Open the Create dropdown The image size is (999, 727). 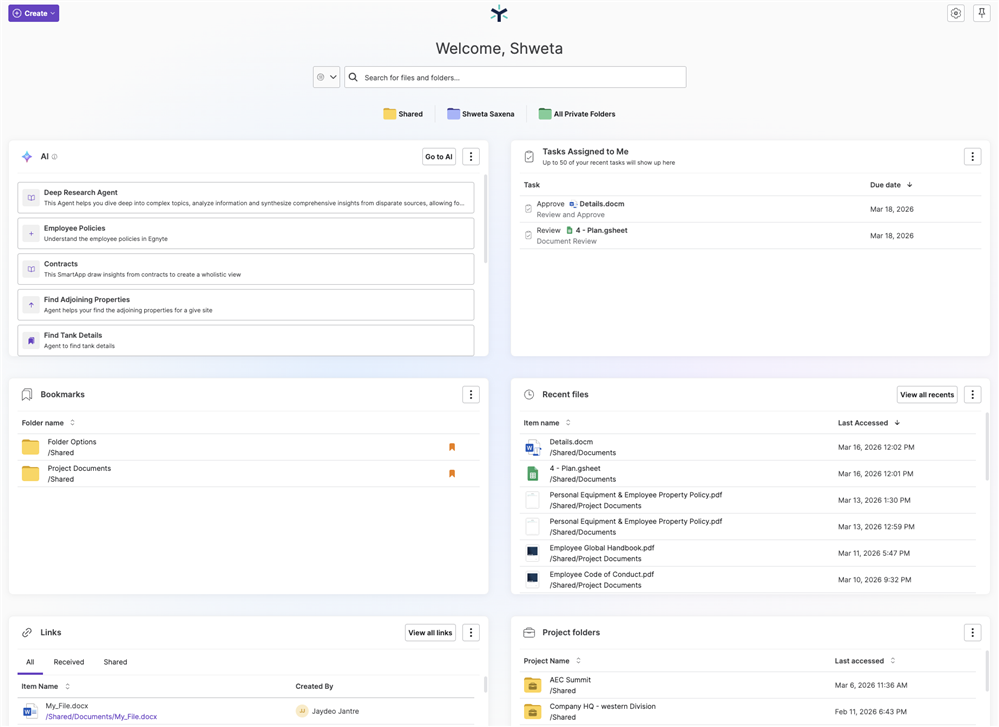[33, 12]
